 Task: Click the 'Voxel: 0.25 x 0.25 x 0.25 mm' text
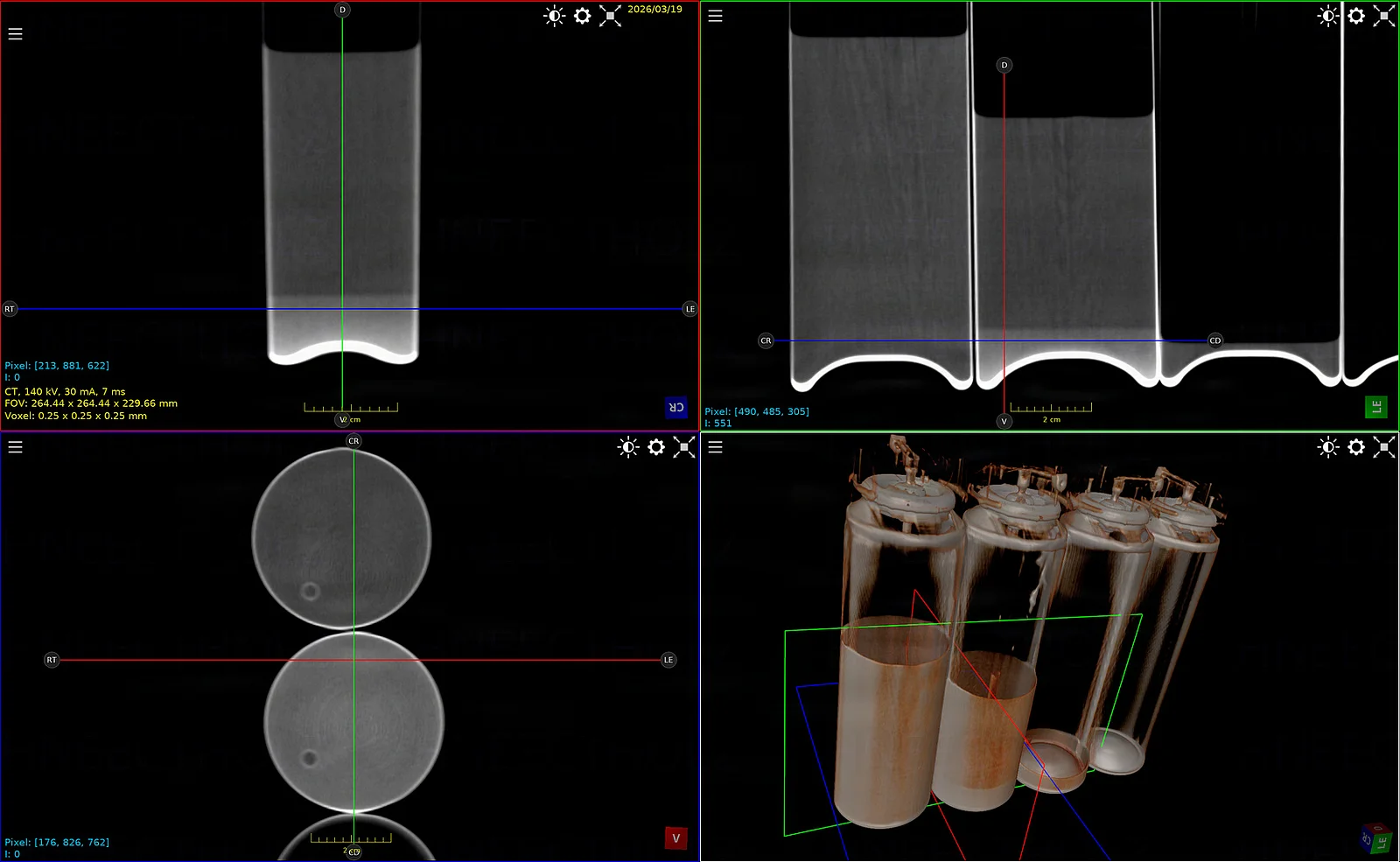[x=75, y=416]
